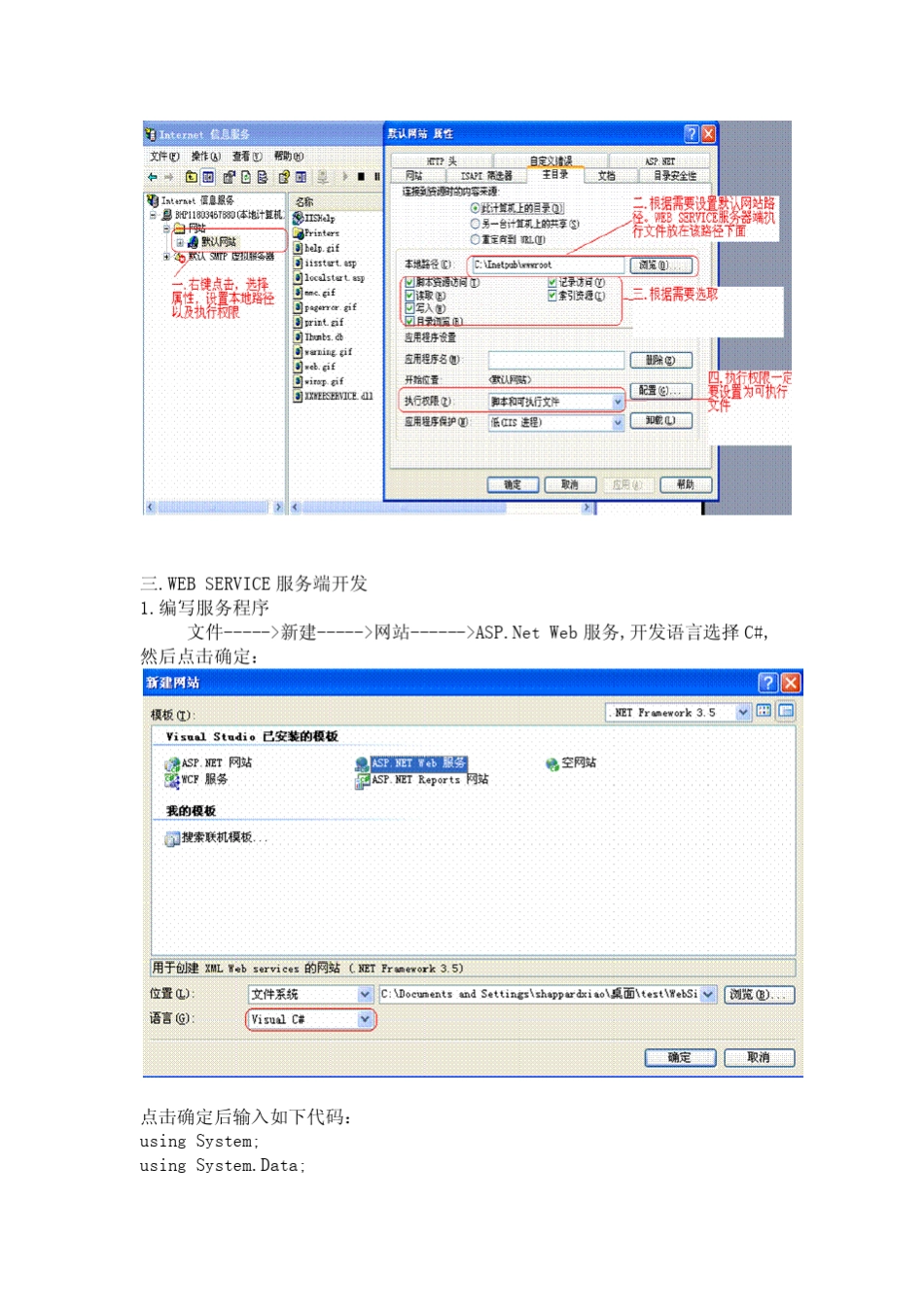Screen dimensions: 924x1307
Task: Click 删除 button in properties dialog
Action: point(661,360)
